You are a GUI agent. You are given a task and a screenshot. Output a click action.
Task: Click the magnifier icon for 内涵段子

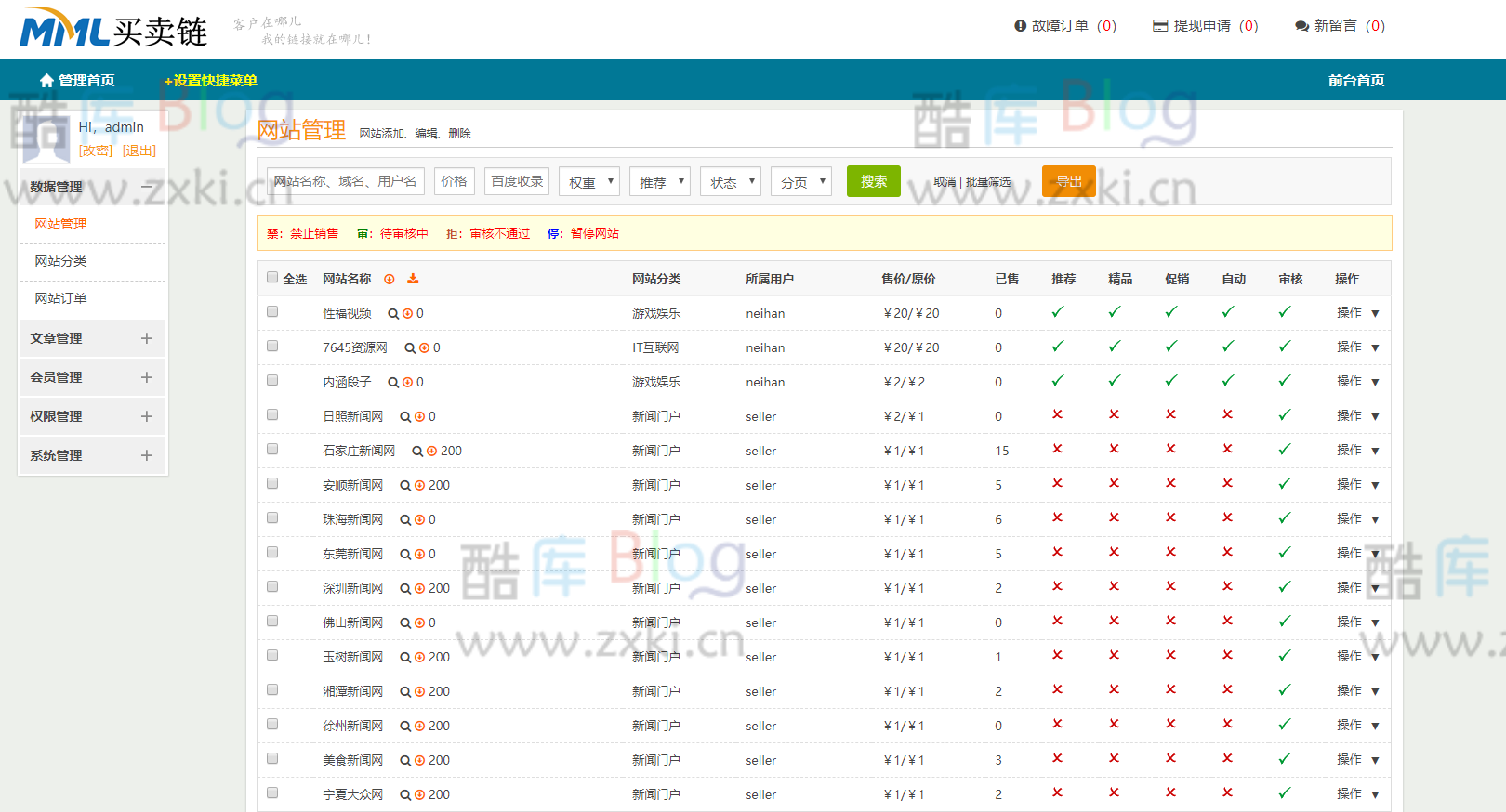pyautogui.click(x=393, y=383)
